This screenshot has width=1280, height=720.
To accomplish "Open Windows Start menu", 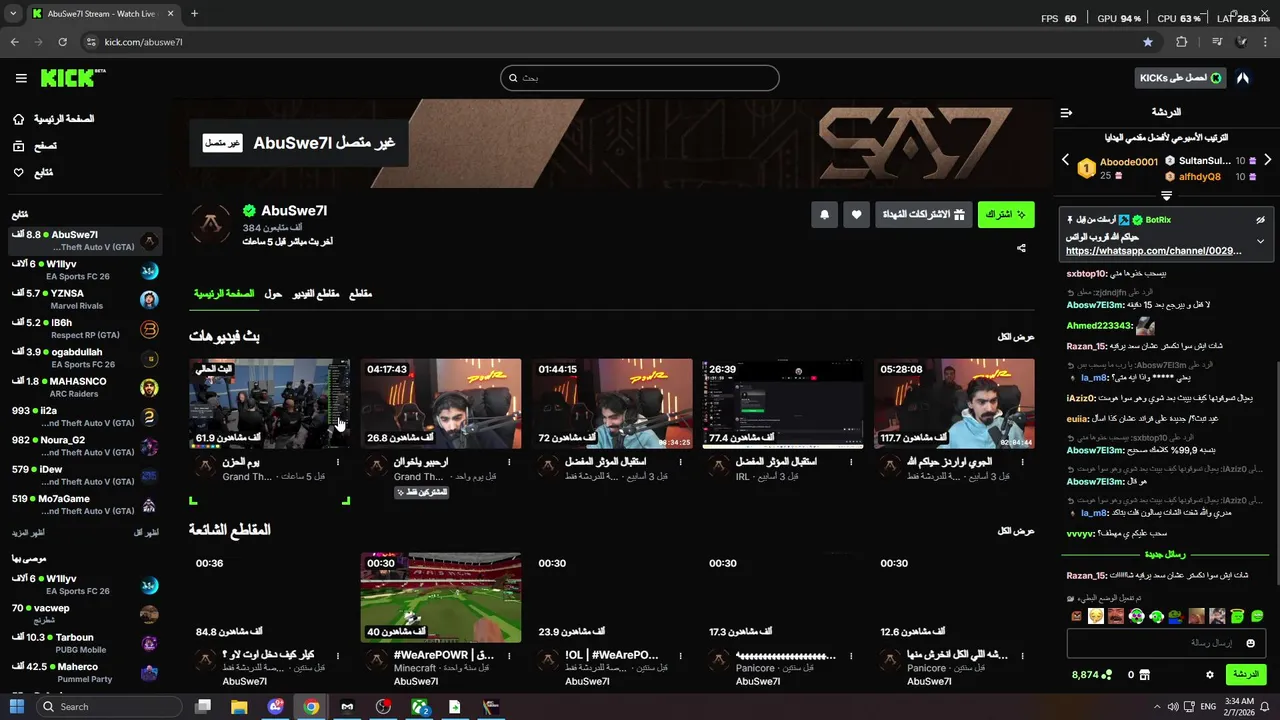I will click(x=16, y=707).
